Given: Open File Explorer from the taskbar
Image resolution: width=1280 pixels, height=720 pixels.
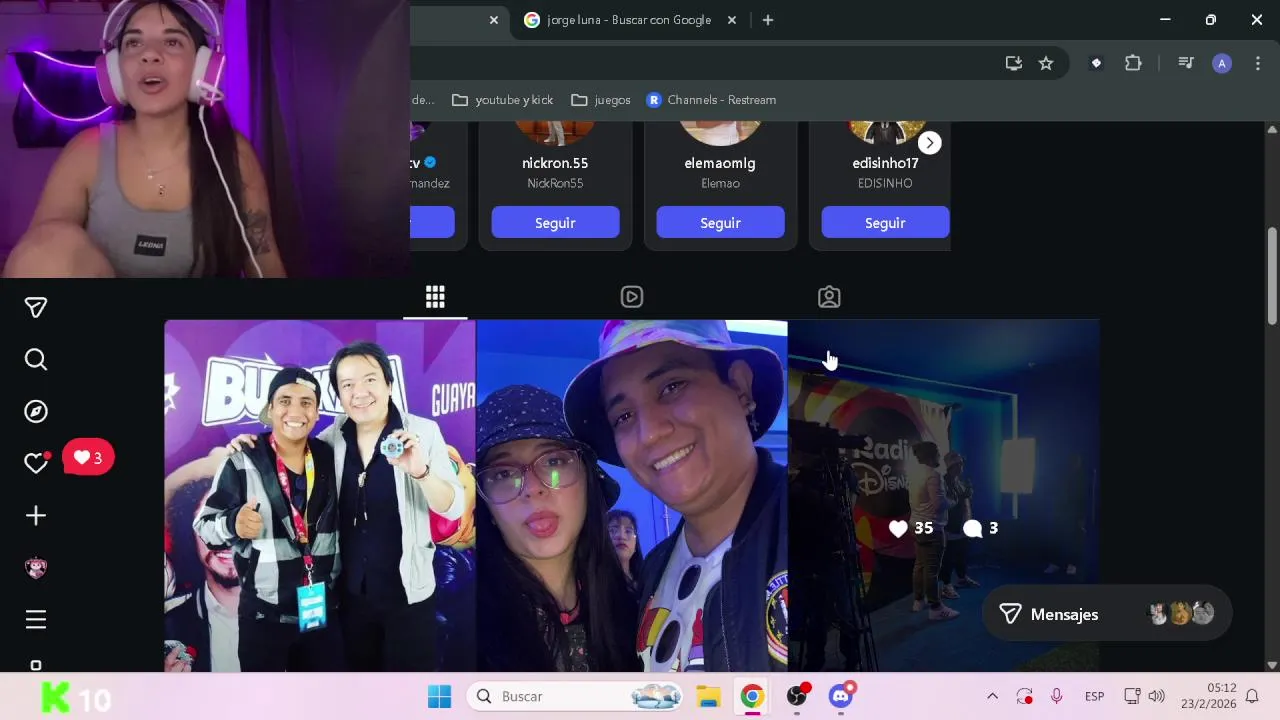Looking at the screenshot, I should click(708, 696).
